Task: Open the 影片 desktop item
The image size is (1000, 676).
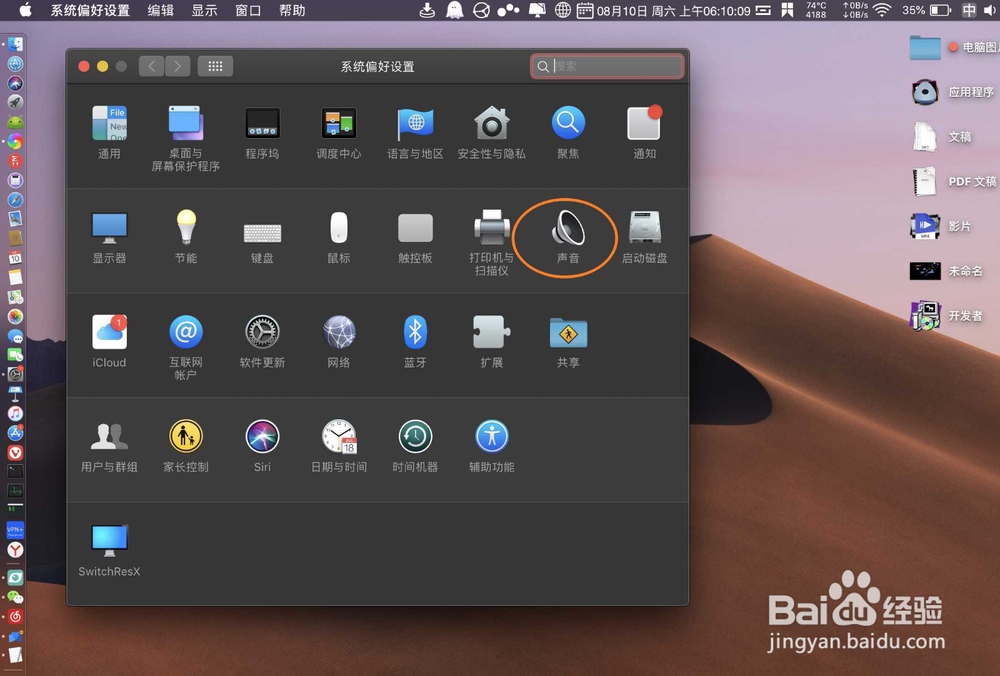Action: (941, 226)
